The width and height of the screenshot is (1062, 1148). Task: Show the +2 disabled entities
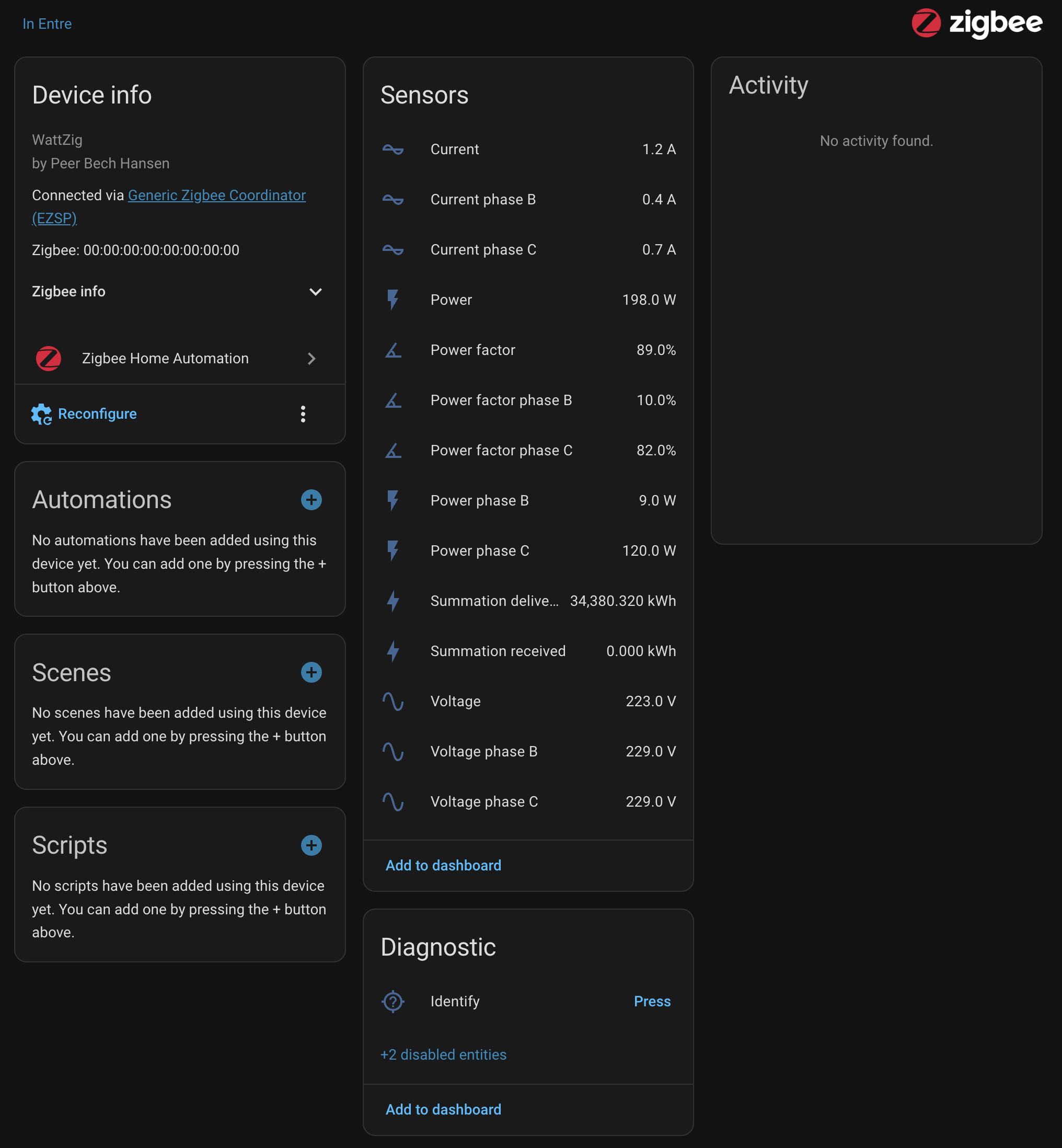click(x=443, y=1054)
